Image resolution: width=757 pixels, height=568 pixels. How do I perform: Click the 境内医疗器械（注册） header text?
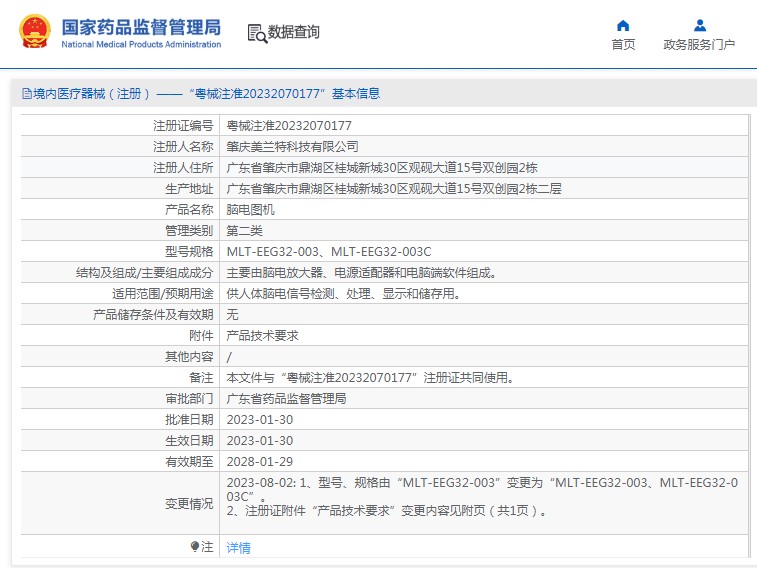click(x=92, y=94)
